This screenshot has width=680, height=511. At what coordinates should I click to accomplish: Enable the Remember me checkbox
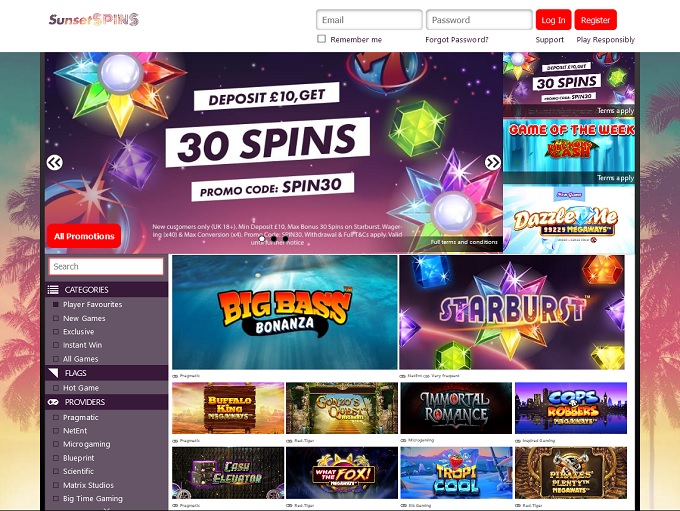[321, 39]
